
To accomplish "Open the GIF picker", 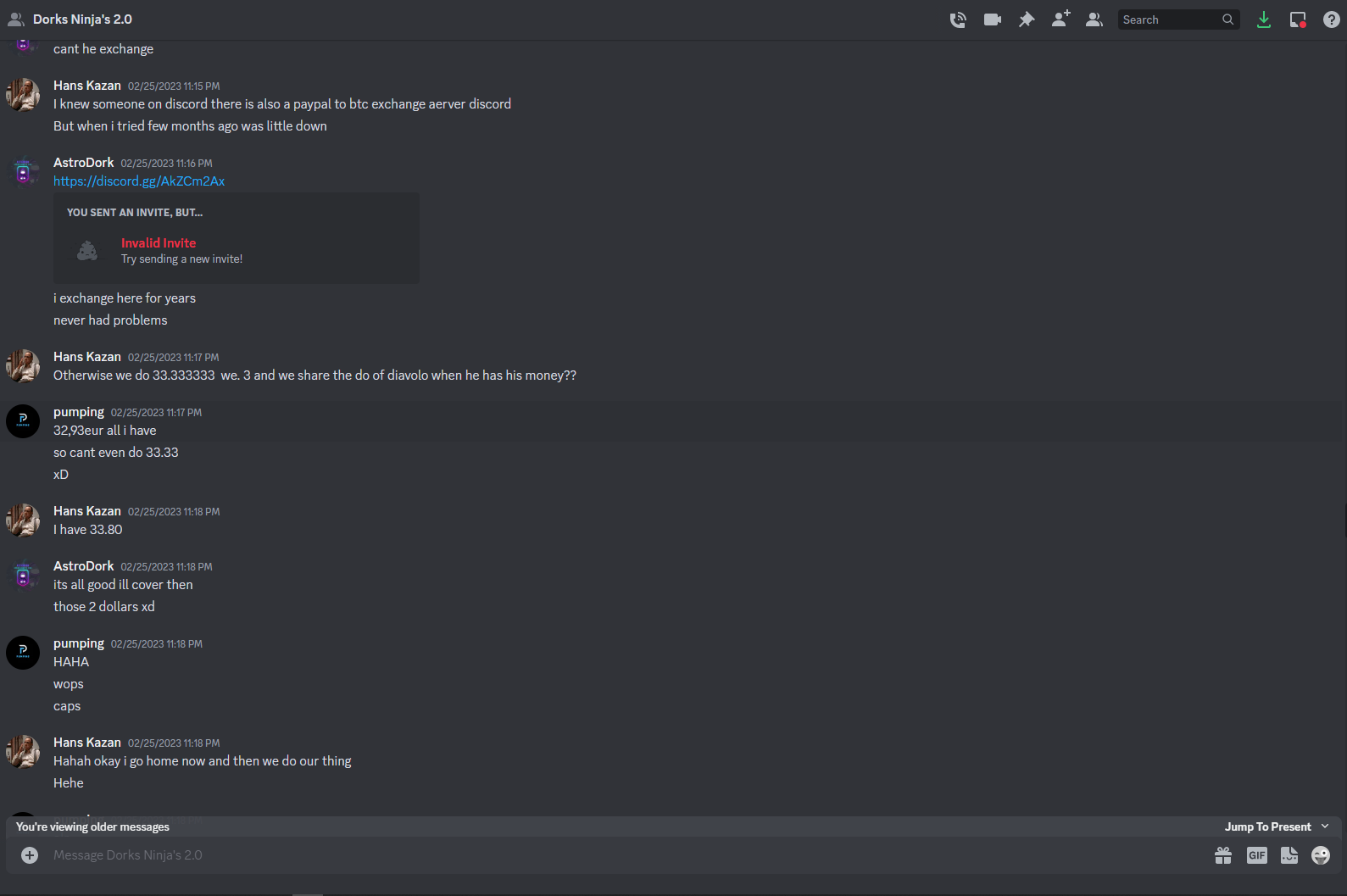I will pos(1257,855).
